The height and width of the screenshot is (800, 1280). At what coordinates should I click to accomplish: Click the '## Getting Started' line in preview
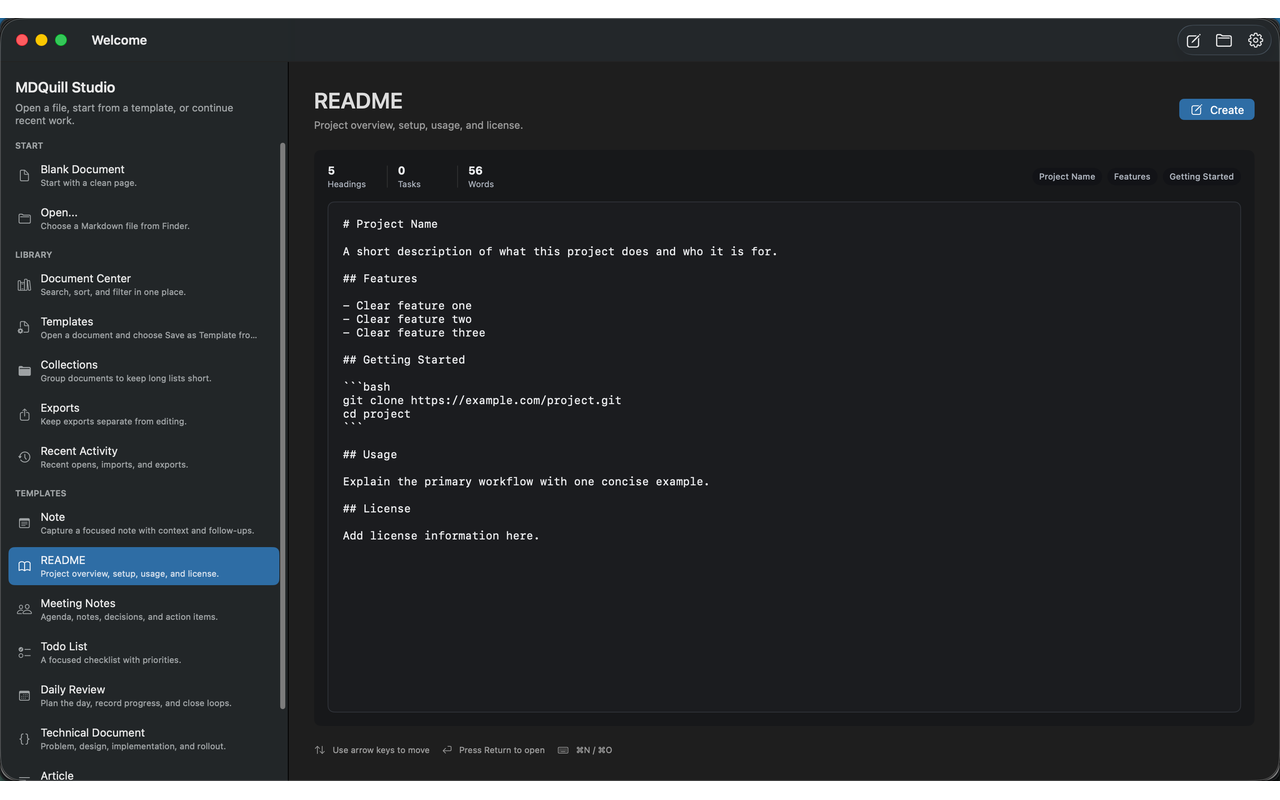(404, 360)
